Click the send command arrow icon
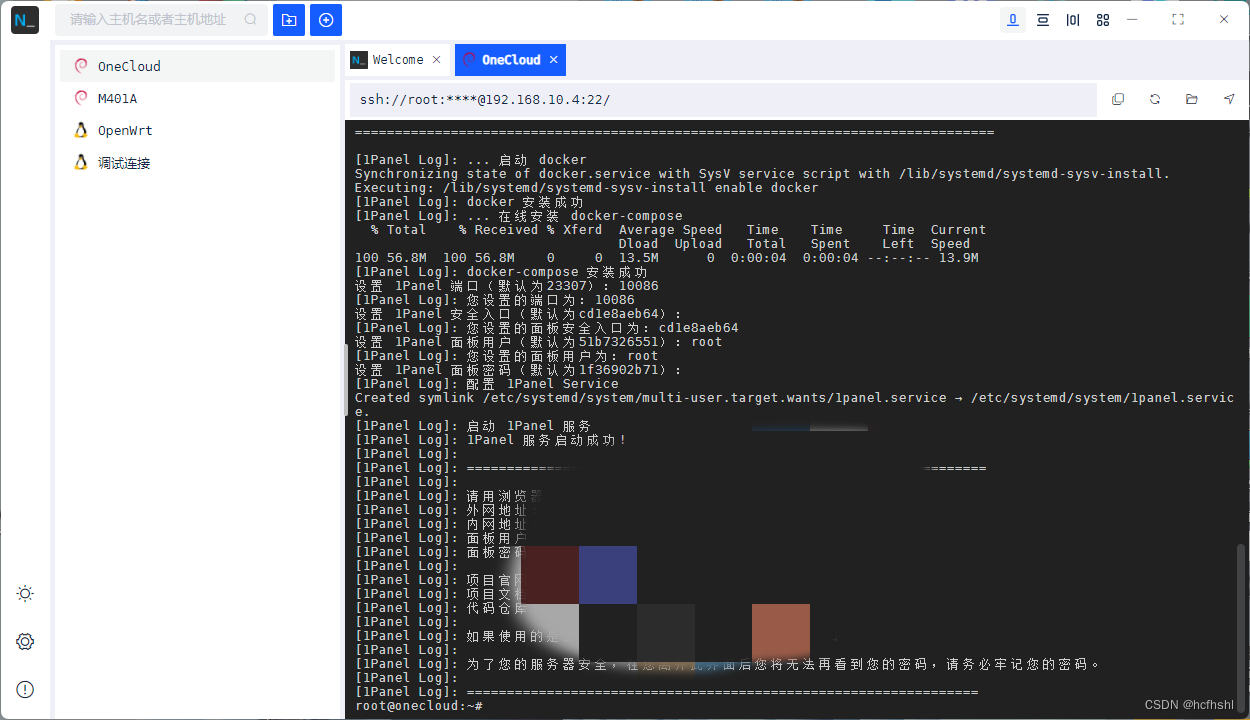 click(x=1229, y=99)
